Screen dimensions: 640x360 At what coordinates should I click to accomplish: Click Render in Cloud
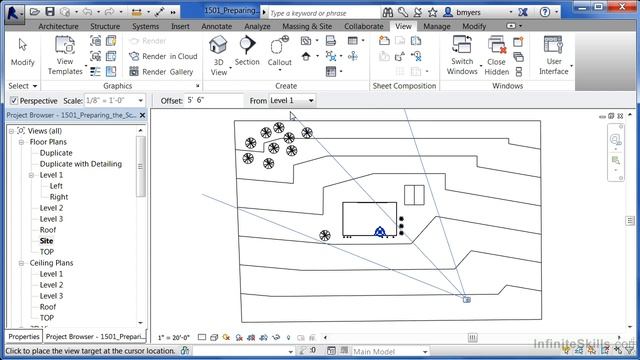tap(163, 56)
